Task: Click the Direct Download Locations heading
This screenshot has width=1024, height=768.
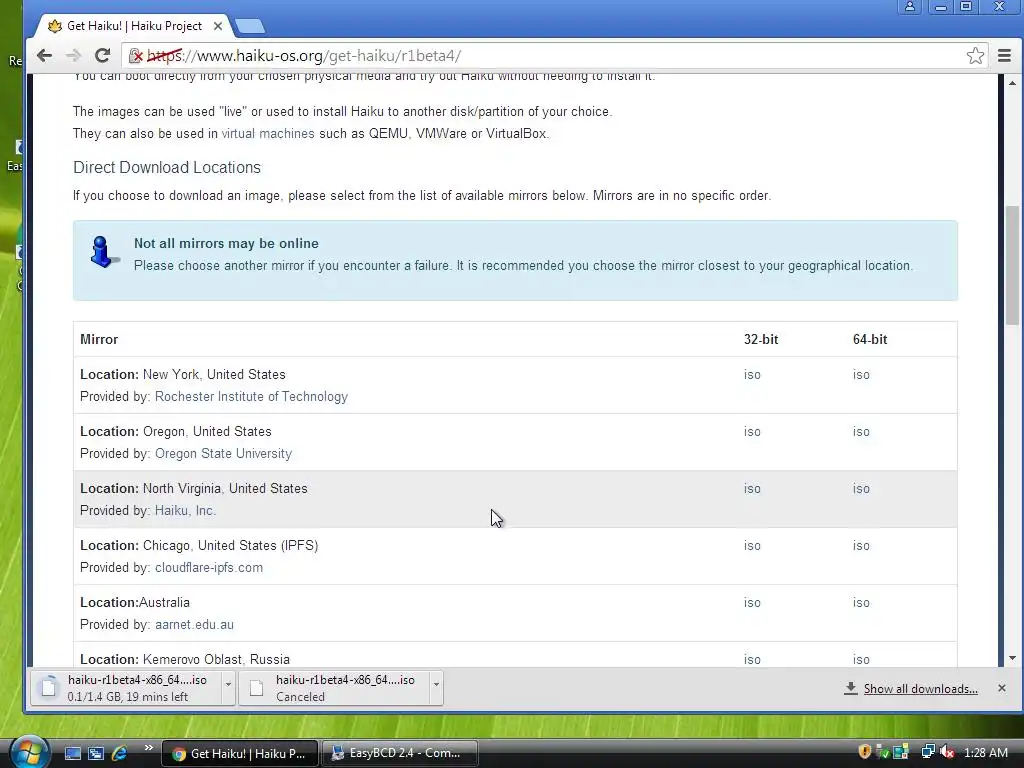Action: (167, 167)
